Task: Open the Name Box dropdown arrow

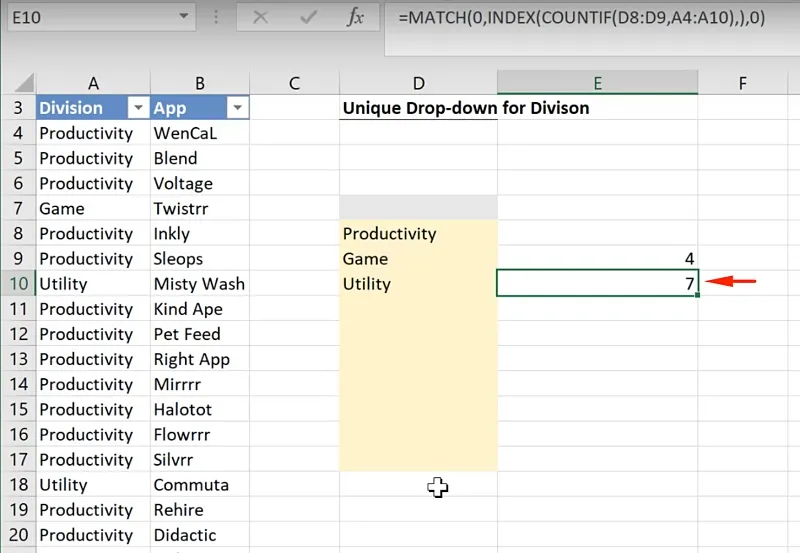Action: tap(183, 17)
